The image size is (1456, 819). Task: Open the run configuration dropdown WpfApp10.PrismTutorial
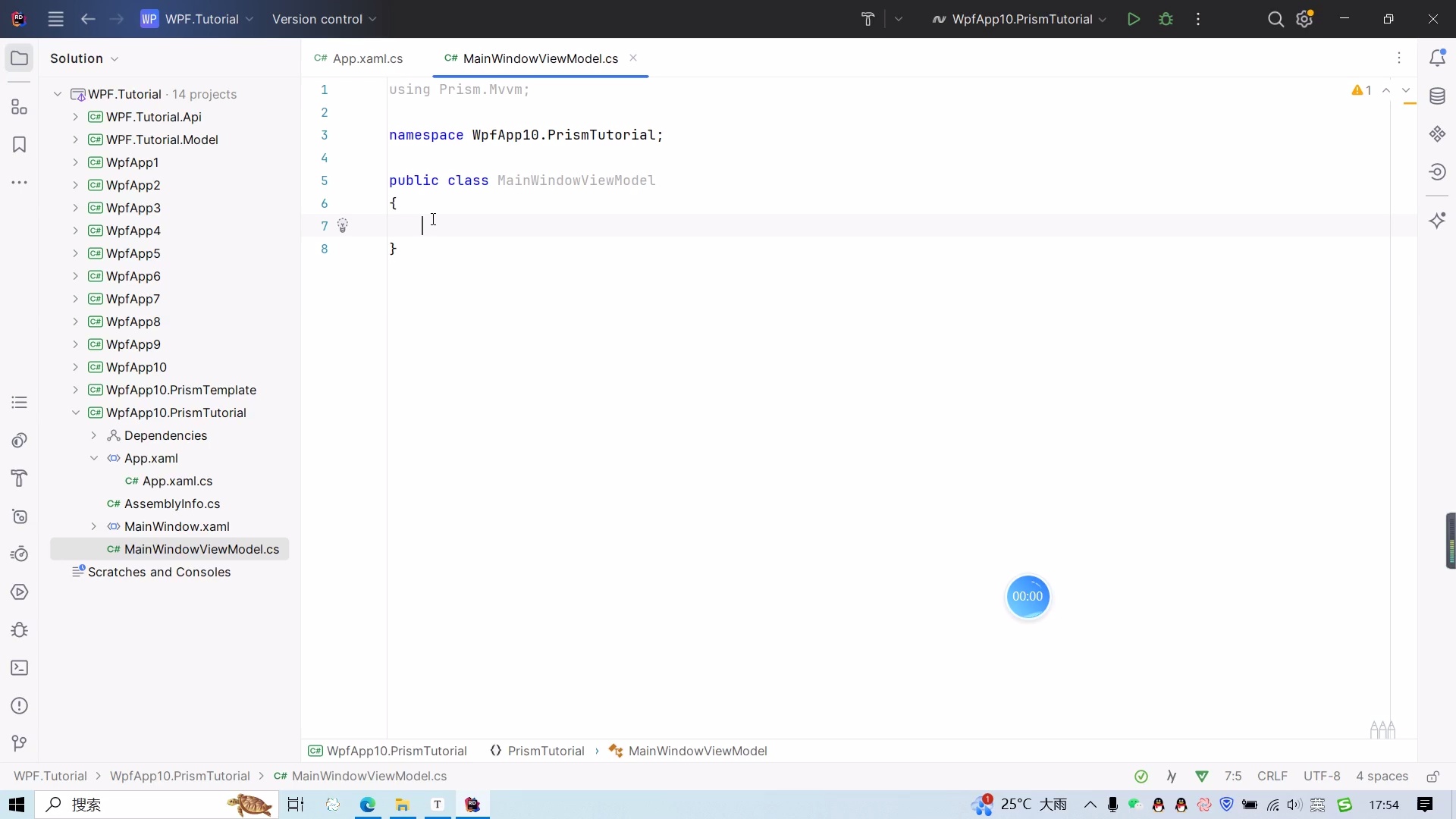[x=1018, y=19]
